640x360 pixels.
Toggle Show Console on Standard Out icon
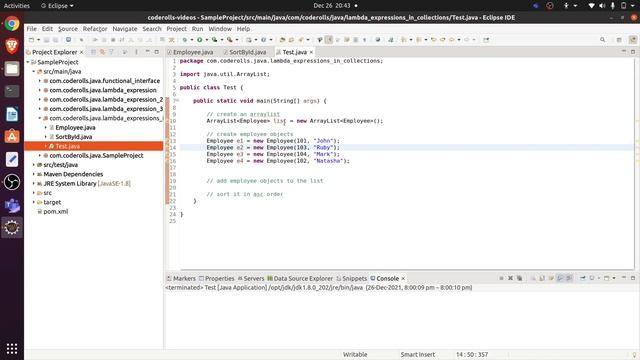click(560, 278)
